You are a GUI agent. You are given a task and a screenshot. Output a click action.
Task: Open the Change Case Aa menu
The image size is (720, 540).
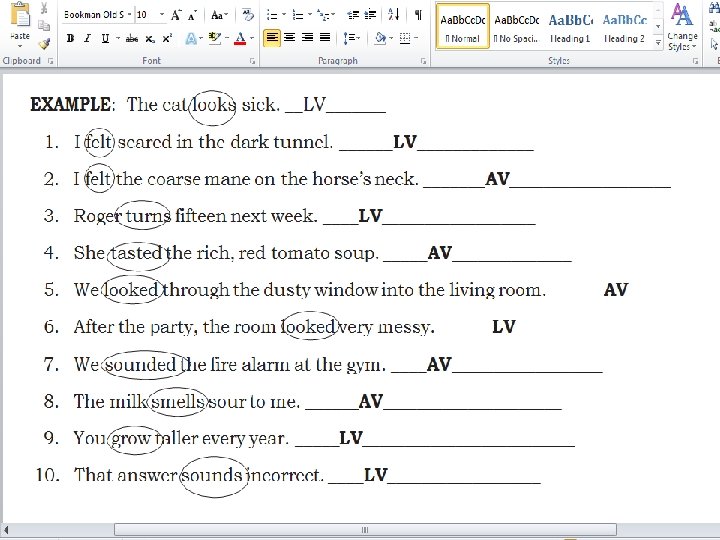219,16
